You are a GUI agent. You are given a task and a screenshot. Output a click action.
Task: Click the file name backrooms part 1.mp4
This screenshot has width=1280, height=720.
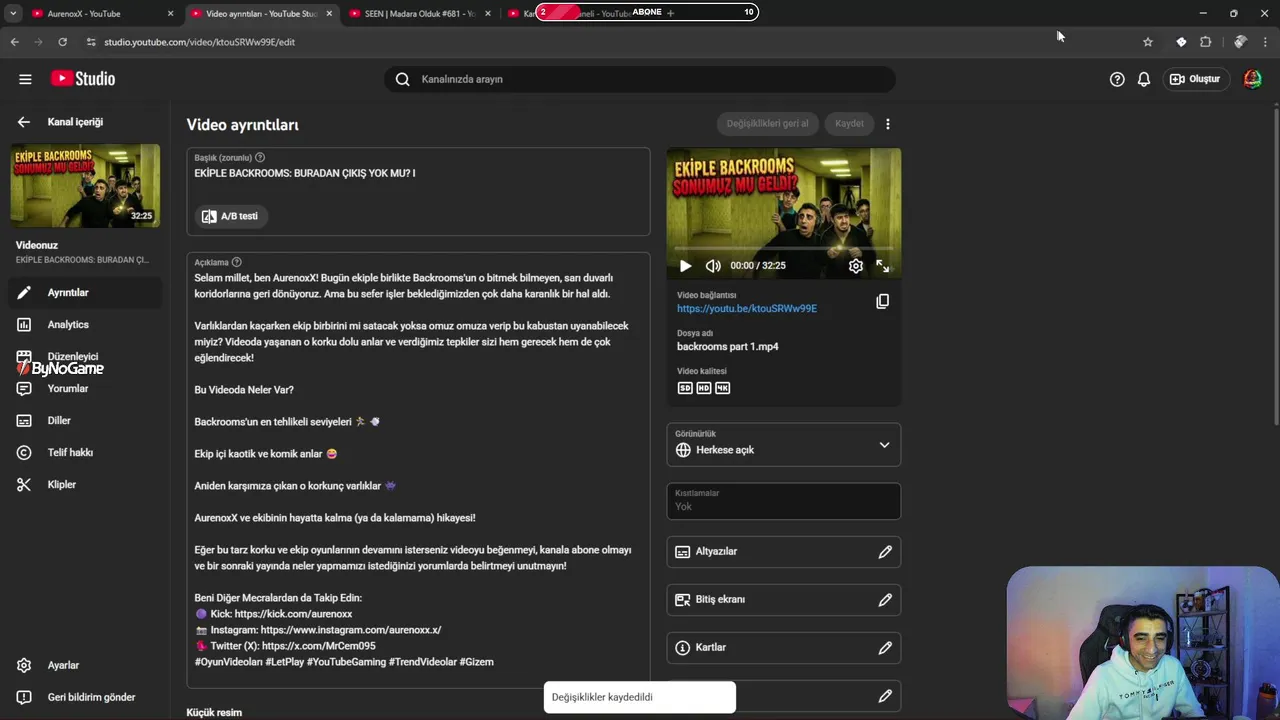pos(727,347)
